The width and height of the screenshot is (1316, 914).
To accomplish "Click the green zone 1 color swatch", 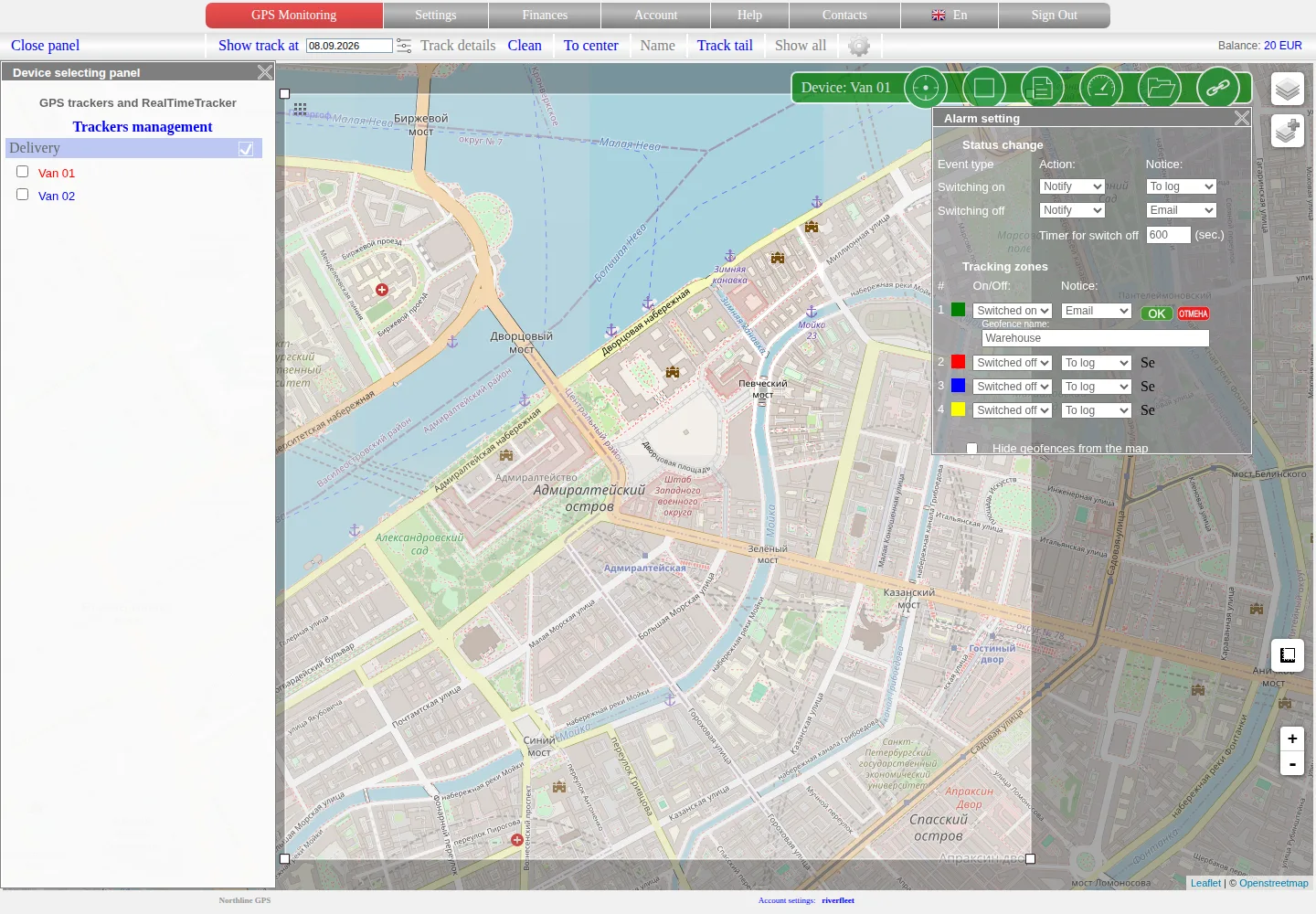I will tap(958, 310).
